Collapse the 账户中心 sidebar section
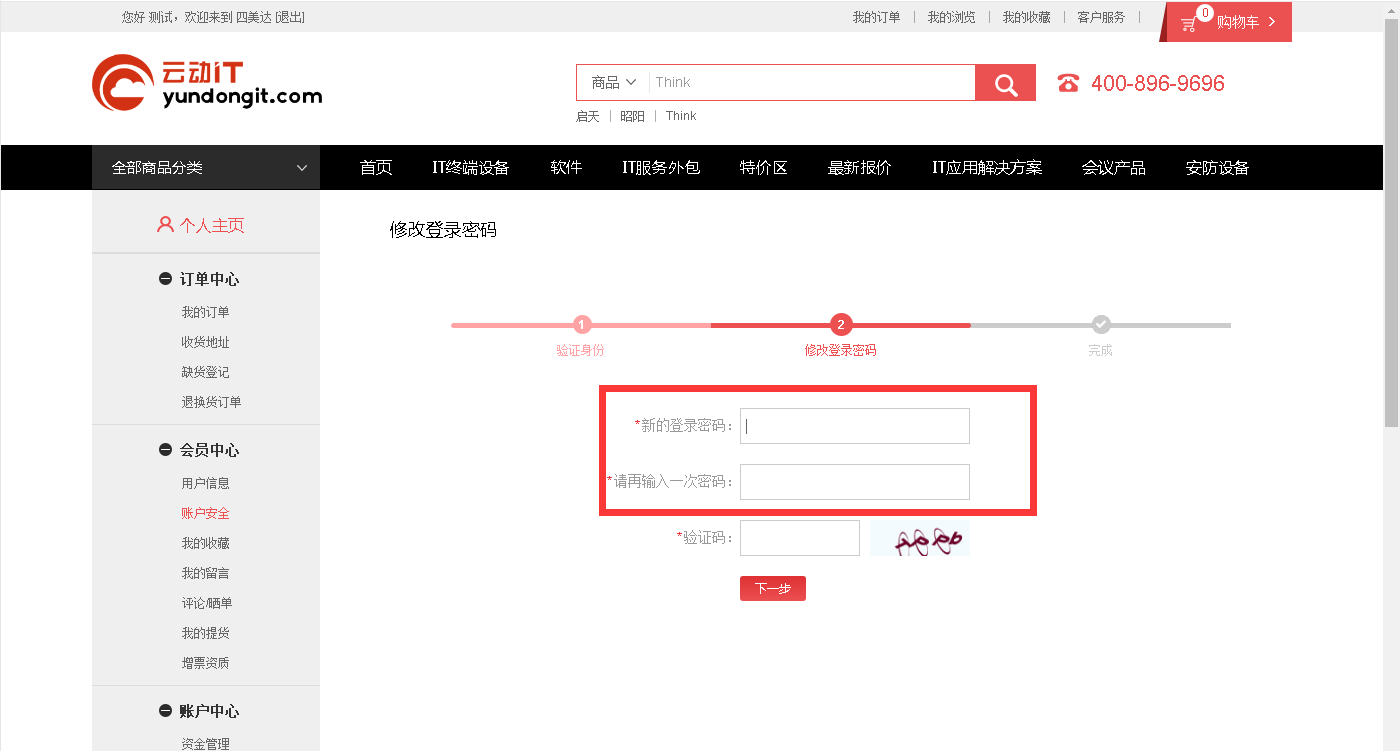 click(165, 711)
